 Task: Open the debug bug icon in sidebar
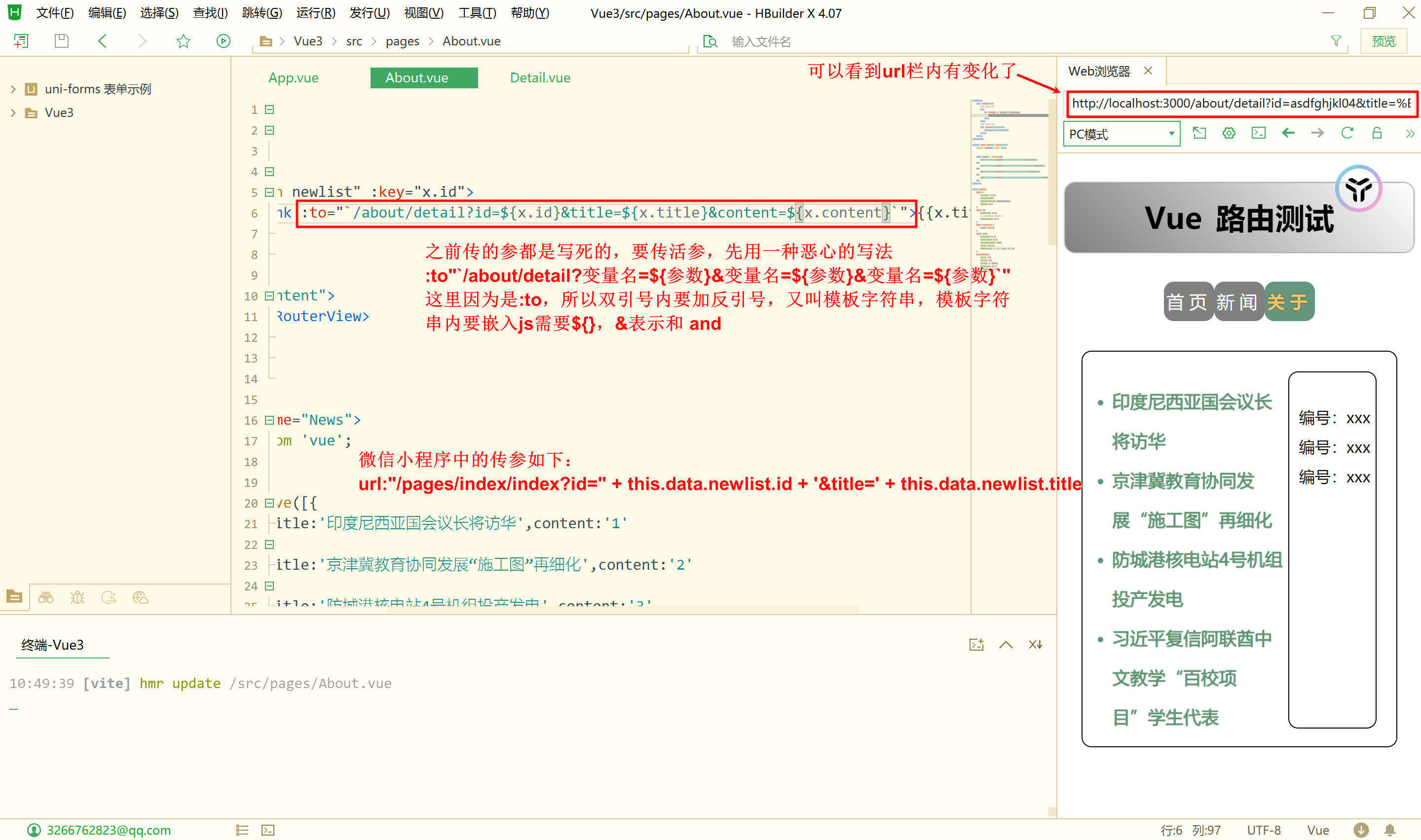(77, 598)
